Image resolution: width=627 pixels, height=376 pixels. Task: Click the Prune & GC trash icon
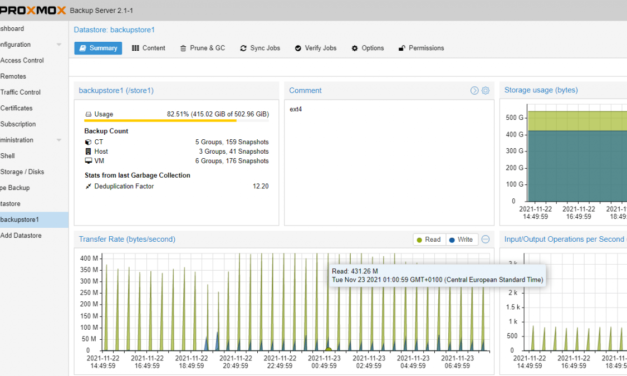[x=183, y=48]
